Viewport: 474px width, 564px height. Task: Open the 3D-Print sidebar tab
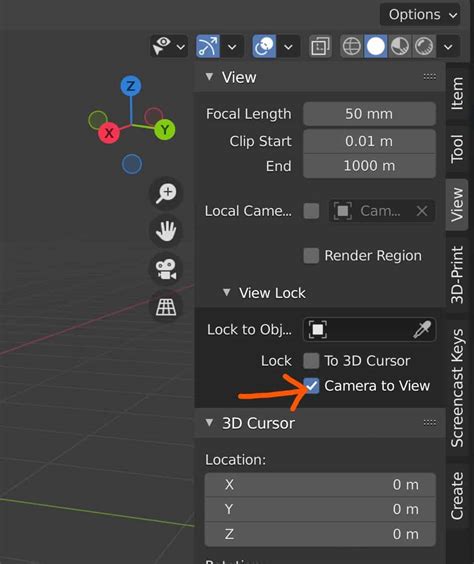tap(457, 275)
